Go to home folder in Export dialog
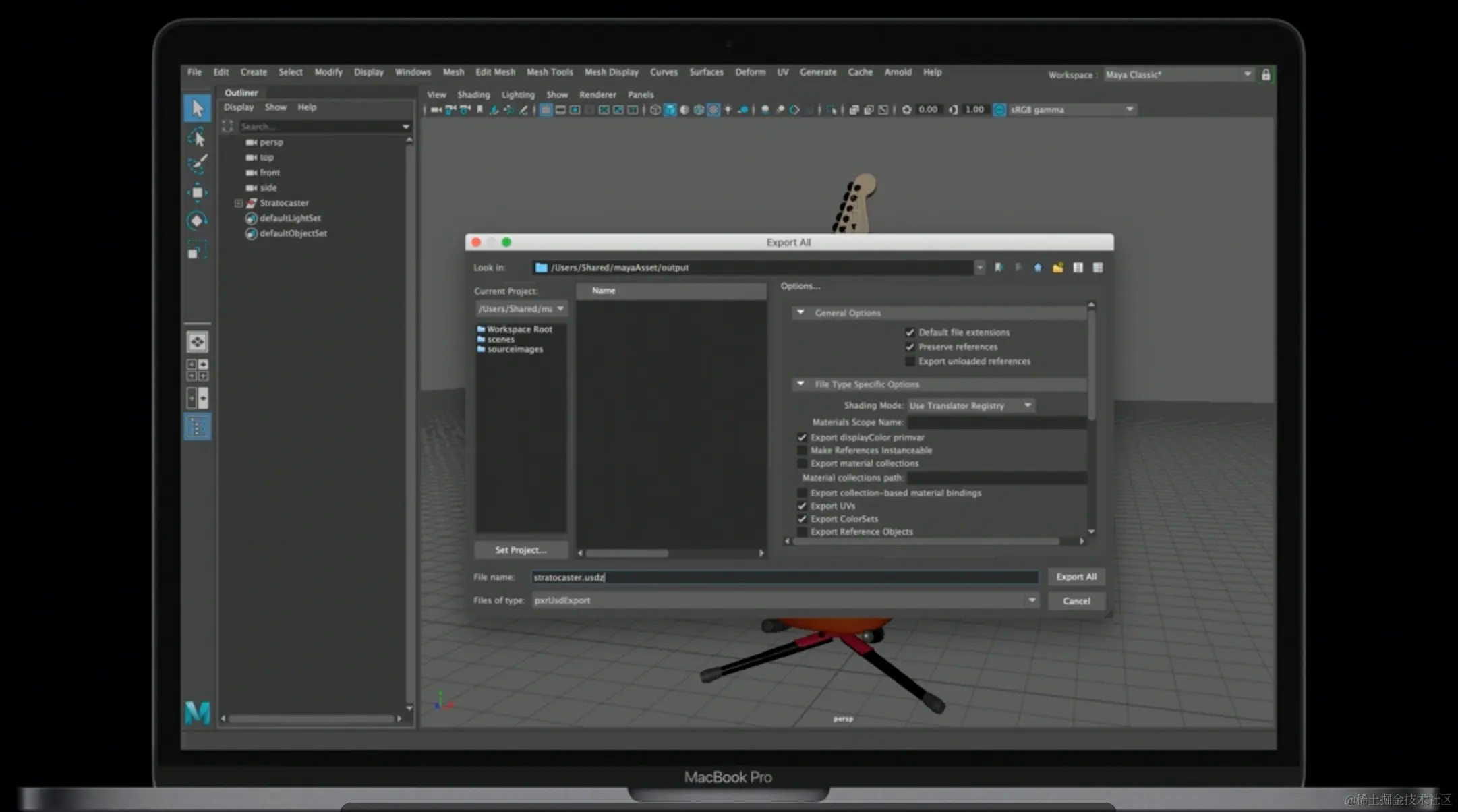This screenshot has width=1458, height=812. click(1037, 268)
